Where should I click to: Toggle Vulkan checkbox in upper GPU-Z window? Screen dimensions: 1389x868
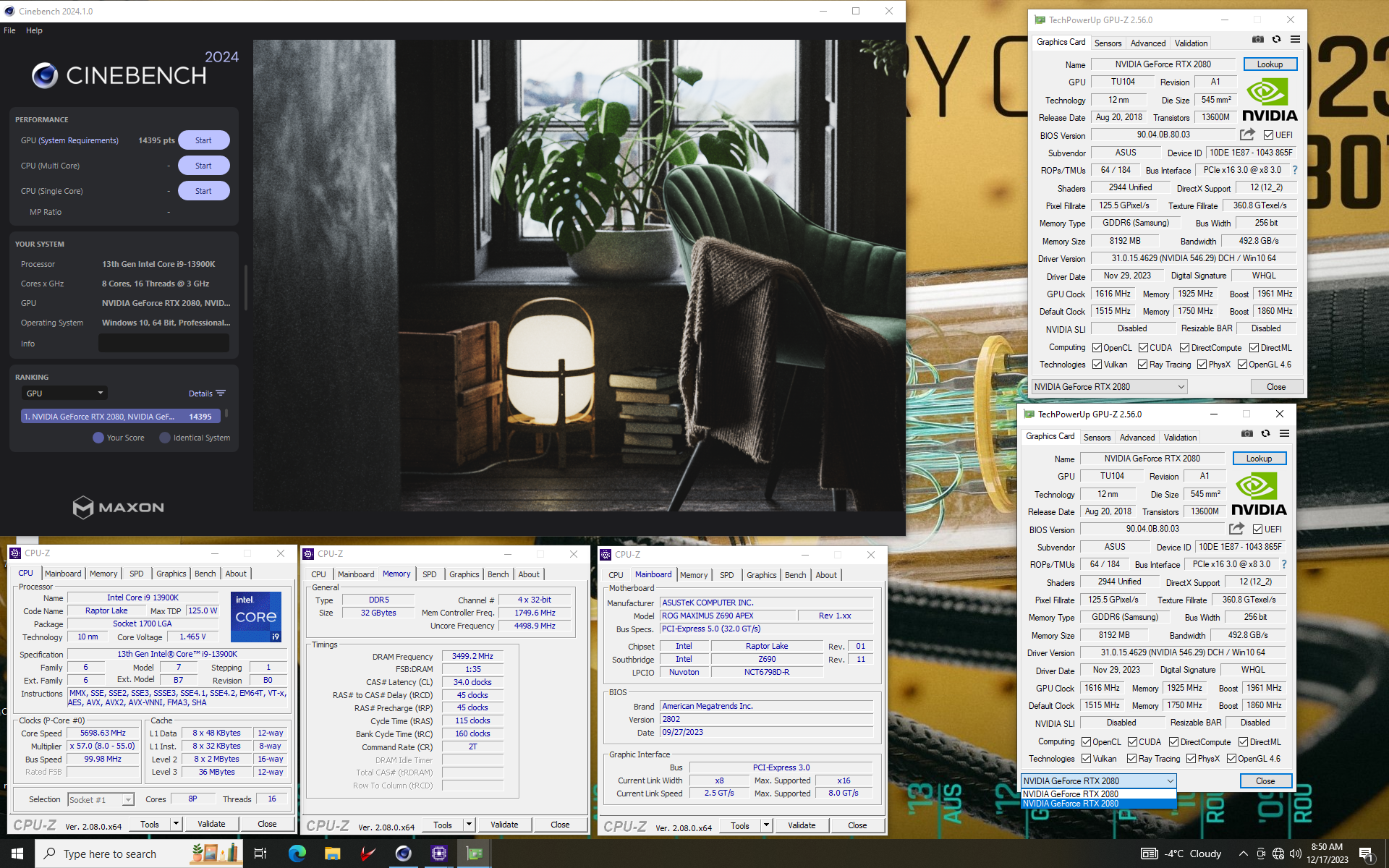[x=1097, y=365]
